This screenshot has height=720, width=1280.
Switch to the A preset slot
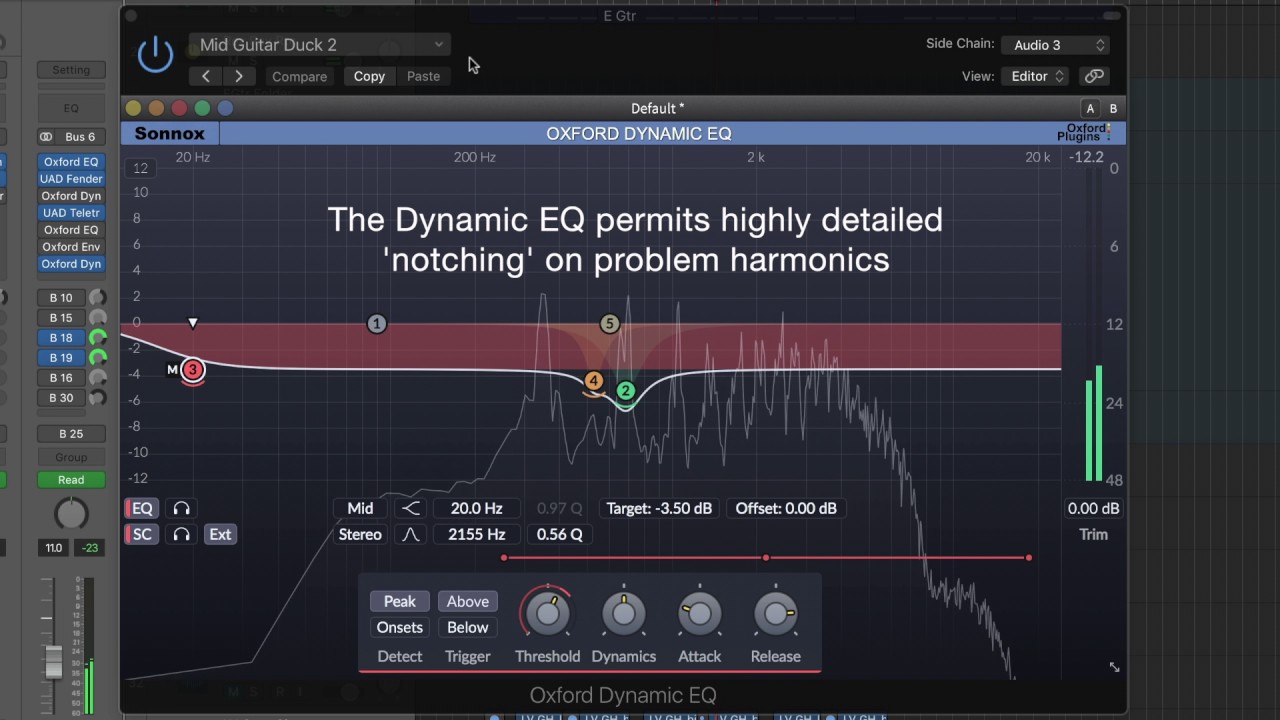tap(1090, 108)
